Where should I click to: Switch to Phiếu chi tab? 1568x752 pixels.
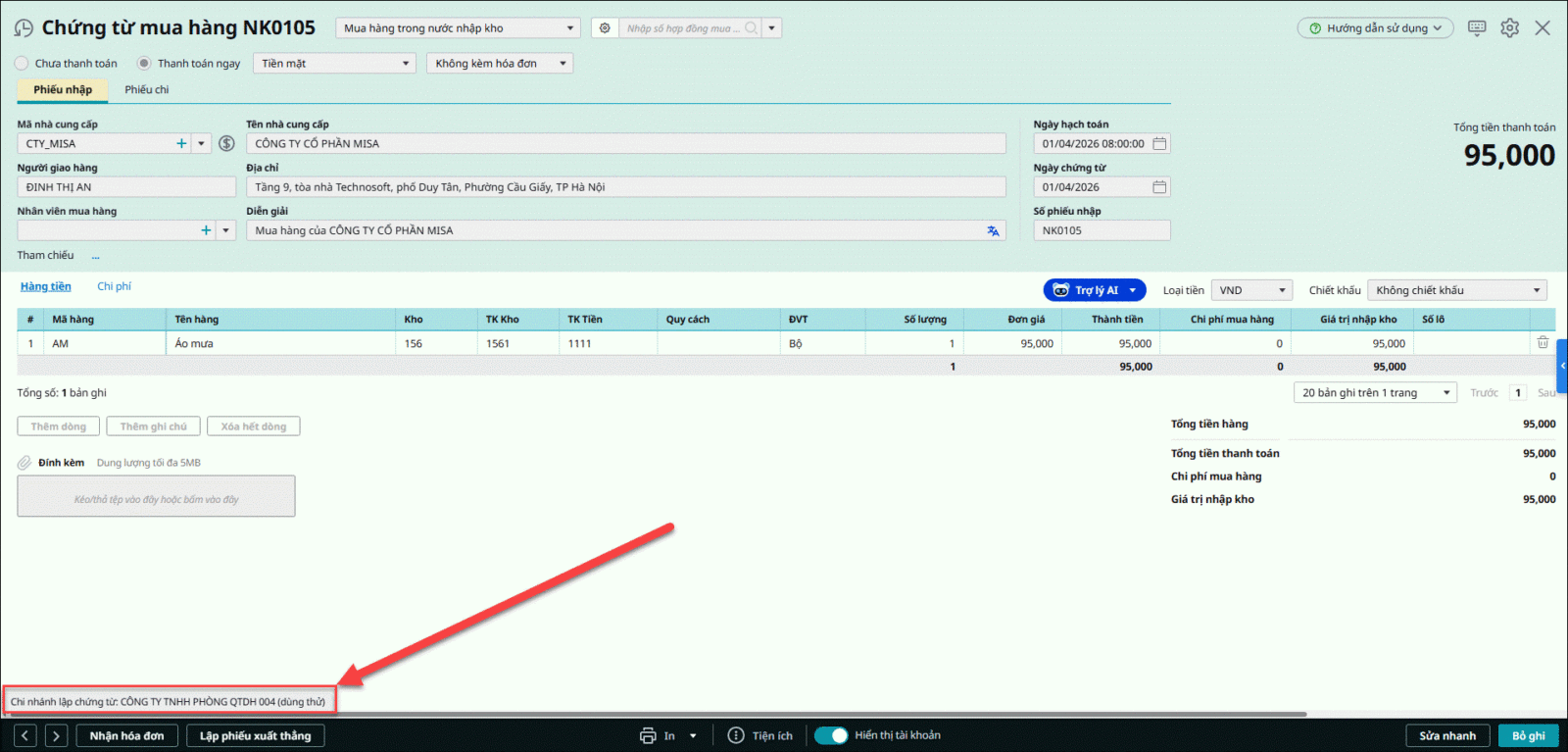pyautogui.click(x=146, y=90)
